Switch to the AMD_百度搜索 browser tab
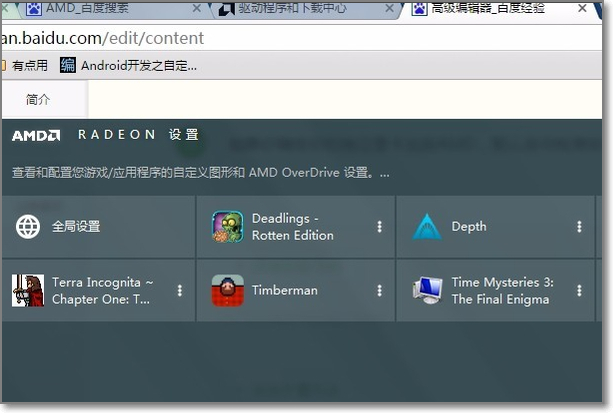The width and height of the screenshot is (613, 413). pos(113,9)
